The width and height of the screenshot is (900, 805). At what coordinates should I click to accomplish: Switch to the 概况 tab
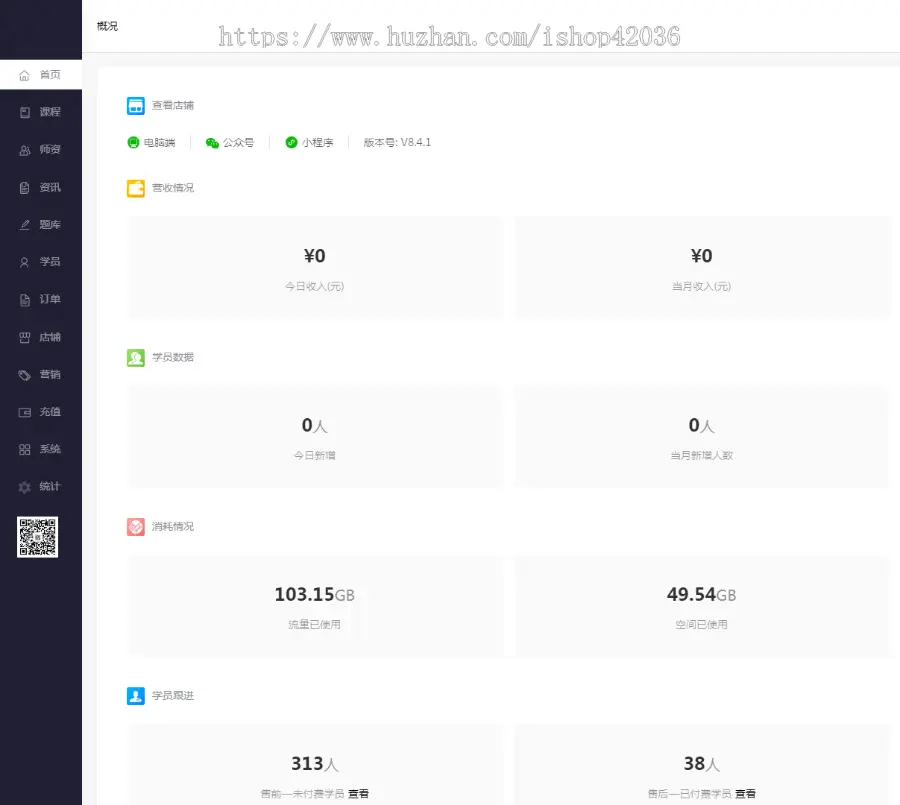coord(106,26)
